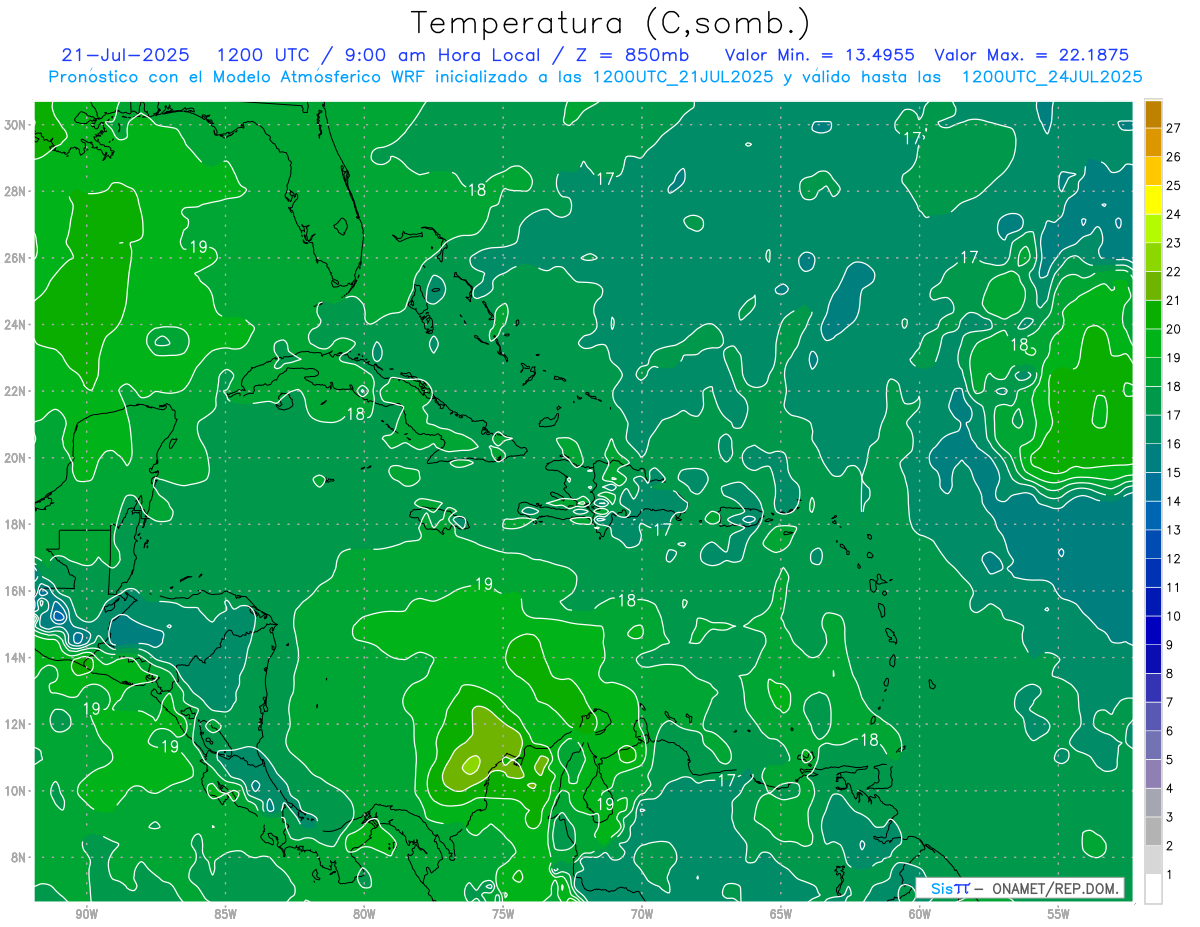Click the 10N latitude label
The height and width of the screenshot is (927, 1200).
(15, 791)
